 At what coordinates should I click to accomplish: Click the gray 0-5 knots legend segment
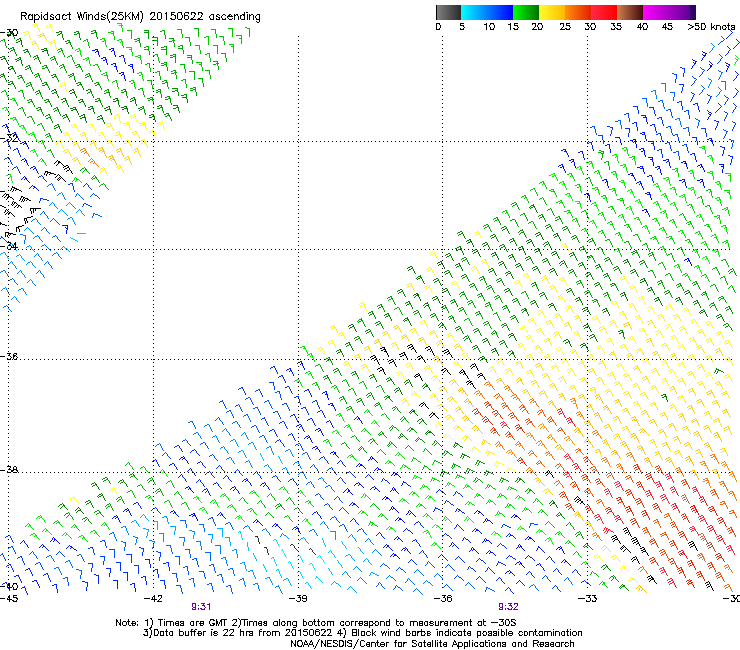click(448, 12)
